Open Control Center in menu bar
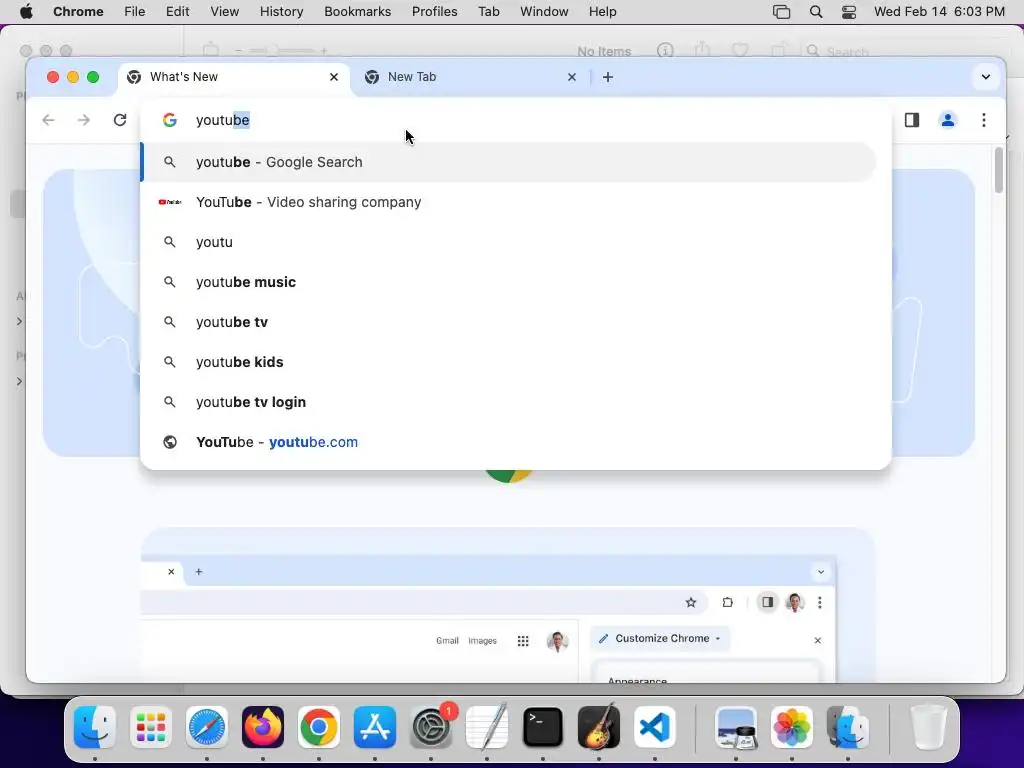 click(849, 12)
